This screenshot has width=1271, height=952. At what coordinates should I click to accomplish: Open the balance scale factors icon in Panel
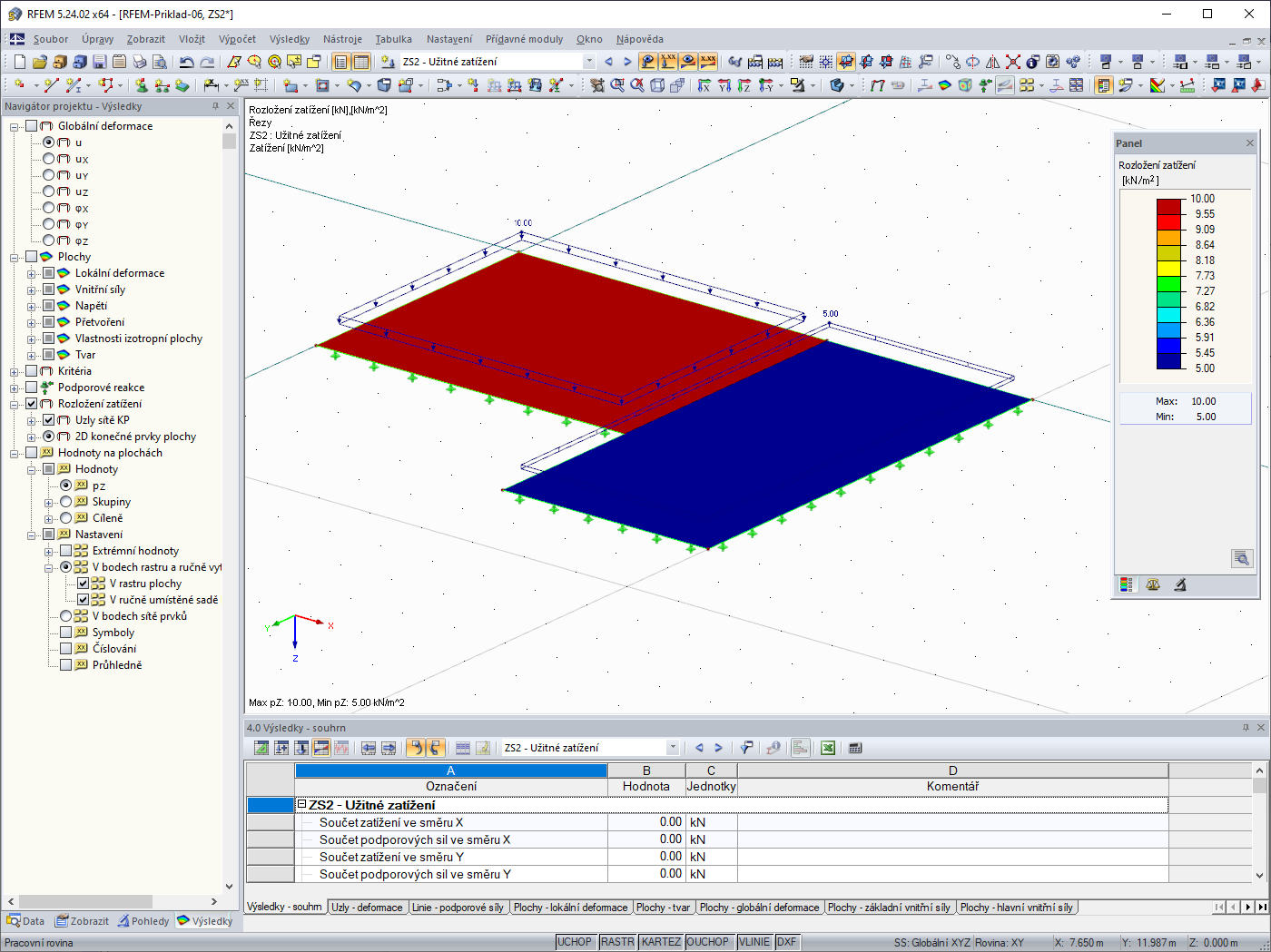1153,585
